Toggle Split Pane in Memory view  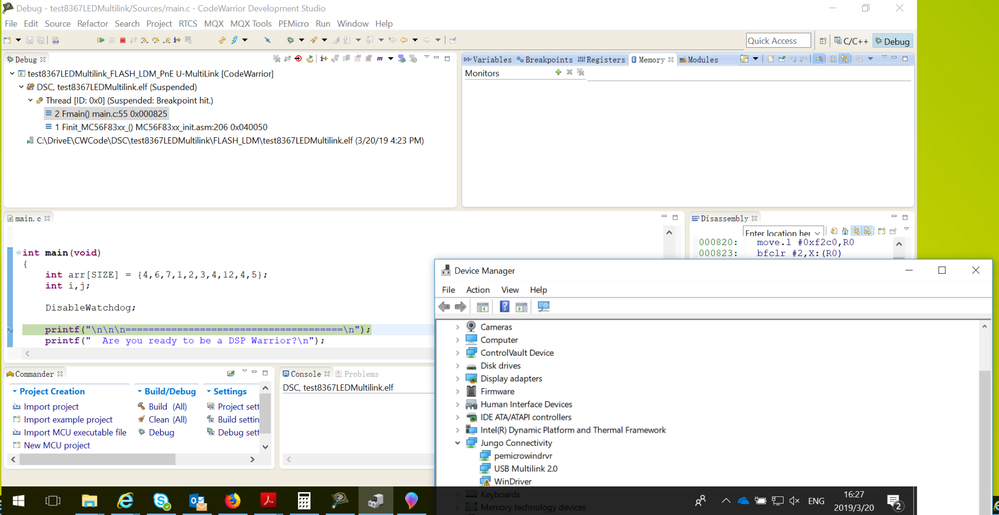click(x=833, y=59)
